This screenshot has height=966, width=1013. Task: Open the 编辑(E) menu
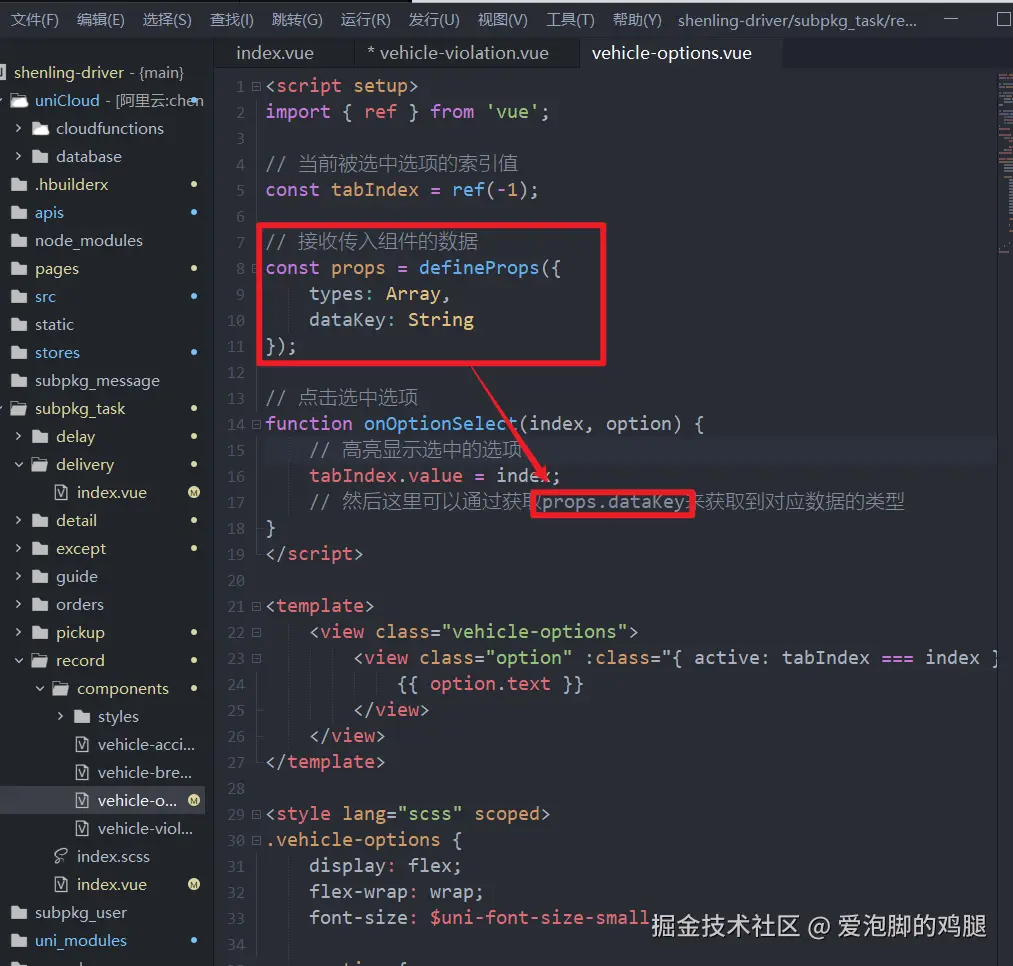point(100,20)
